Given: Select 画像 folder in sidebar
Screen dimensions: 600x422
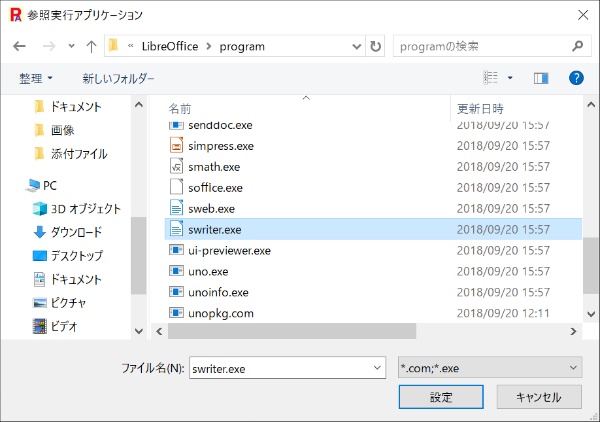Looking at the screenshot, I should (x=54, y=130).
